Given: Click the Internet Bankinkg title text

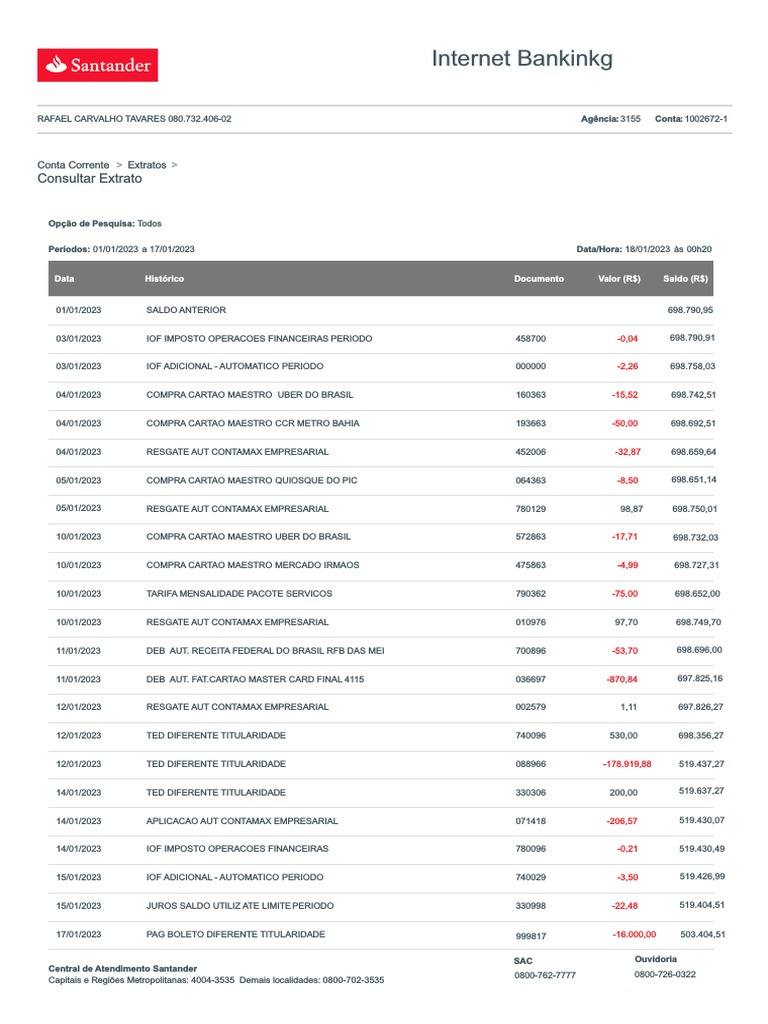Looking at the screenshot, I should tap(522, 59).
